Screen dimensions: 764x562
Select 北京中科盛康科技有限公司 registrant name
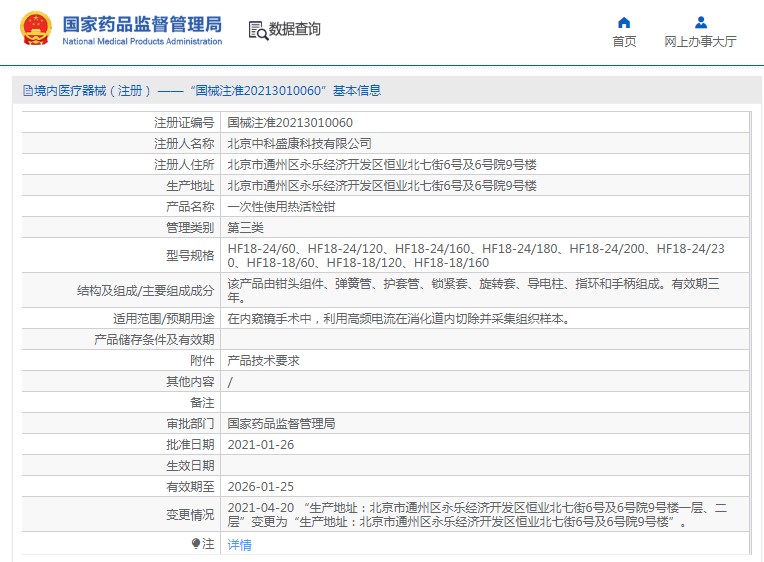[299, 143]
